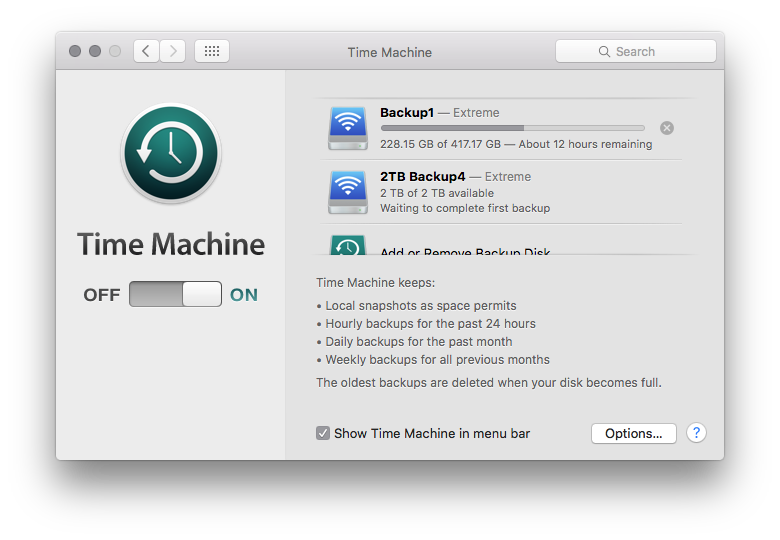Screen dimensions: 780x540
Task: Uncheck Show Time Machine in menu bar
Action: tap(323, 433)
